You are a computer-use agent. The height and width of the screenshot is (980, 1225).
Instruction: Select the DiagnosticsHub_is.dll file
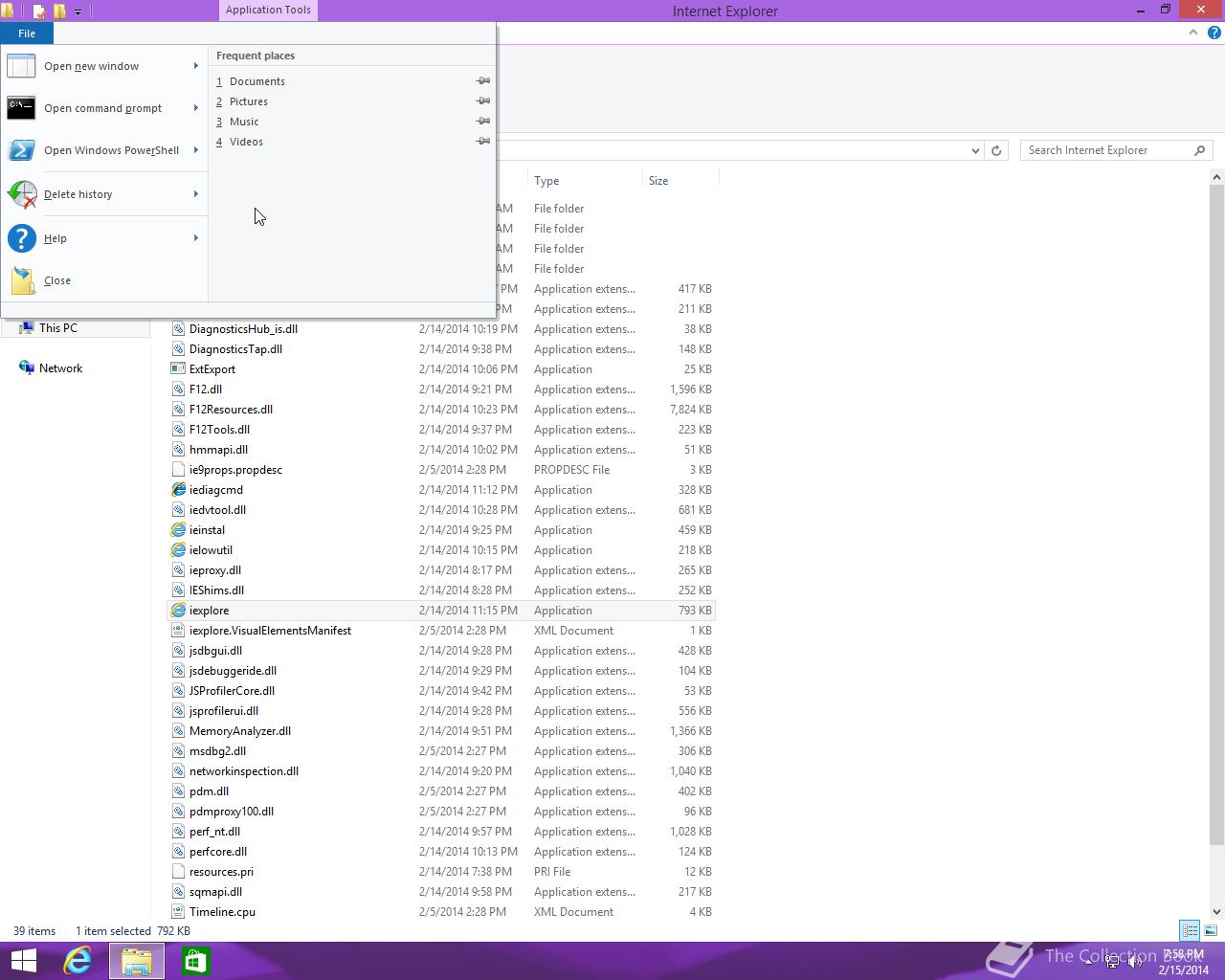(243, 329)
